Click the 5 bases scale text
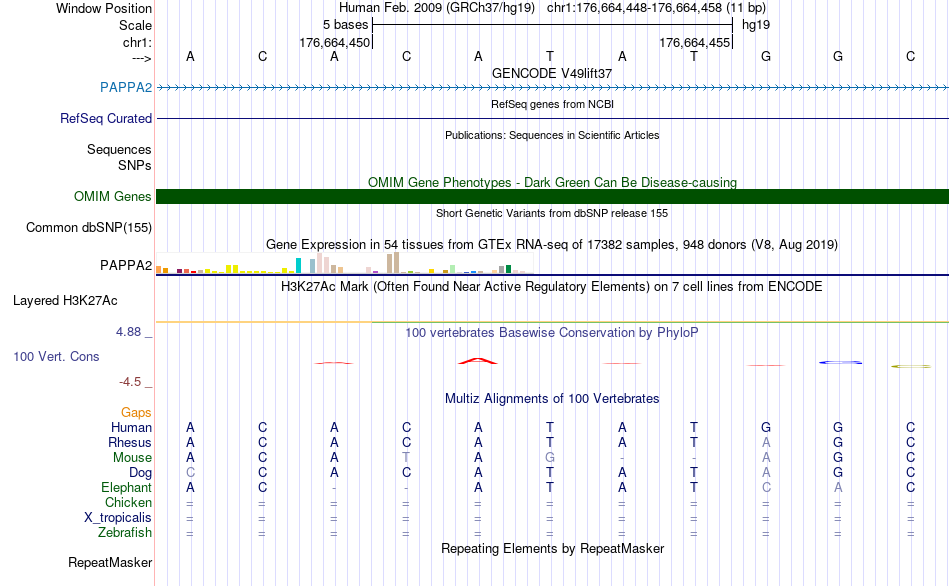The image size is (950, 586). [345, 25]
